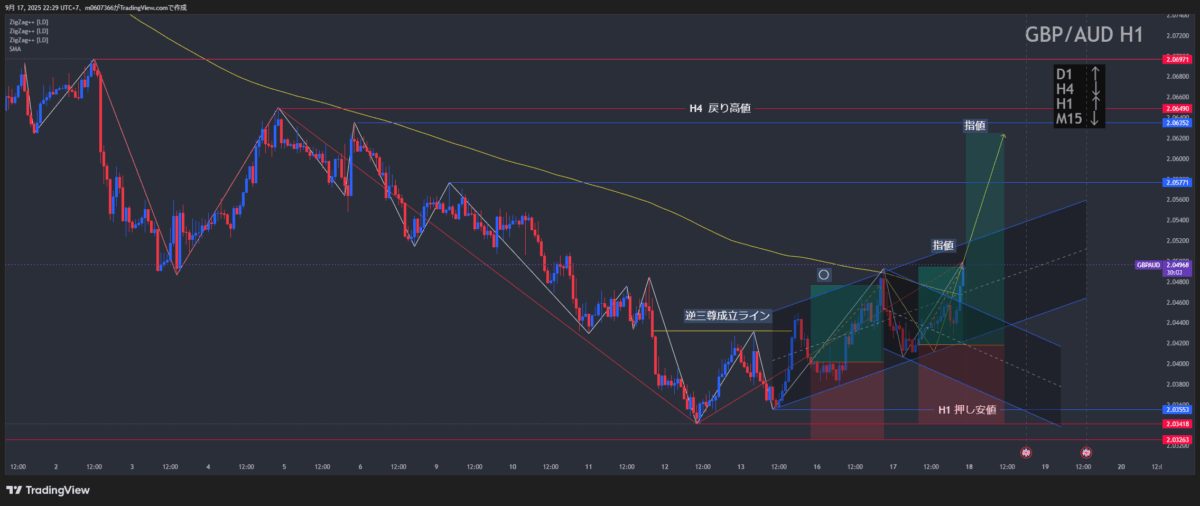Click the H4 down arrow indicator
The width and height of the screenshot is (1200, 506).
click(1096, 89)
